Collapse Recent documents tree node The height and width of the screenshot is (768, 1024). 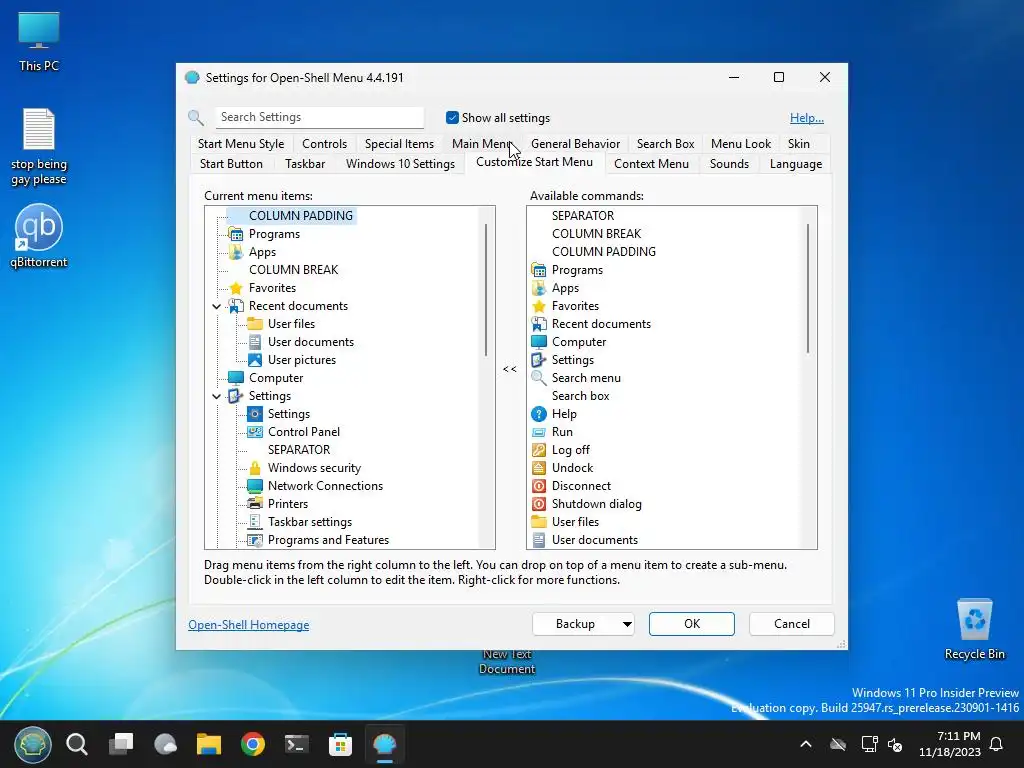[x=216, y=306]
